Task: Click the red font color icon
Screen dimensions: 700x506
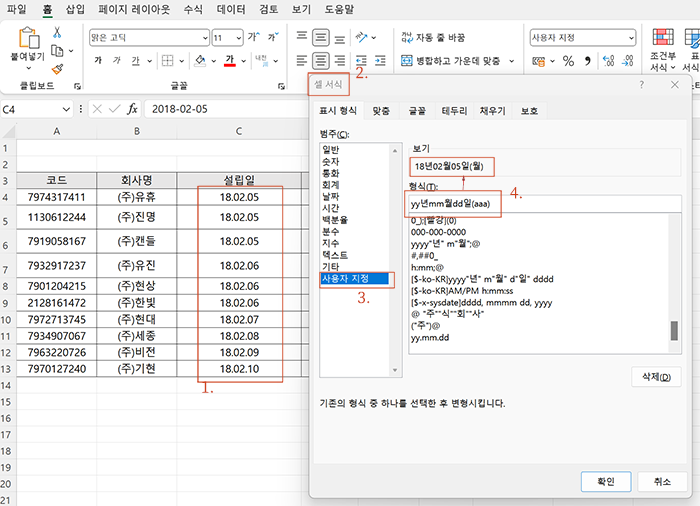Action: click(x=230, y=60)
